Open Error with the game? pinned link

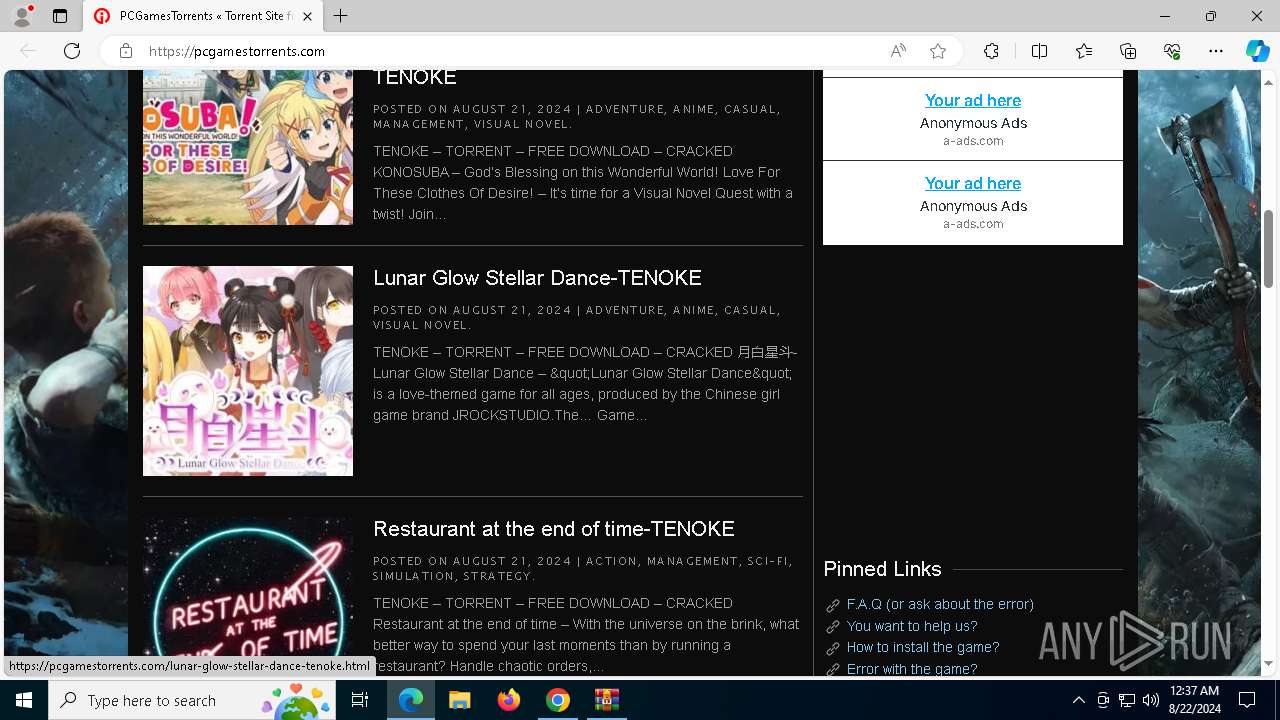[912, 669]
